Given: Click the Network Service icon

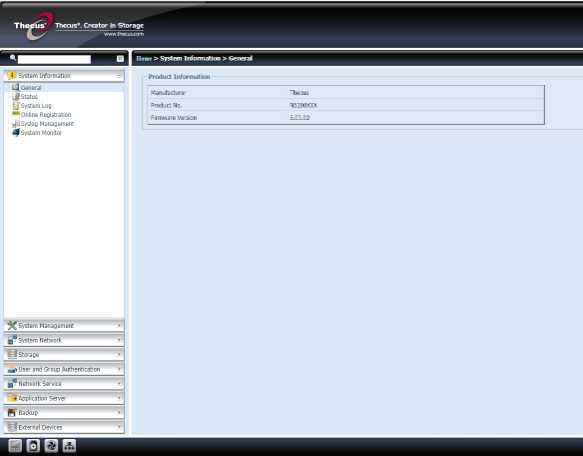Looking at the screenshot, I should (12, 383).
